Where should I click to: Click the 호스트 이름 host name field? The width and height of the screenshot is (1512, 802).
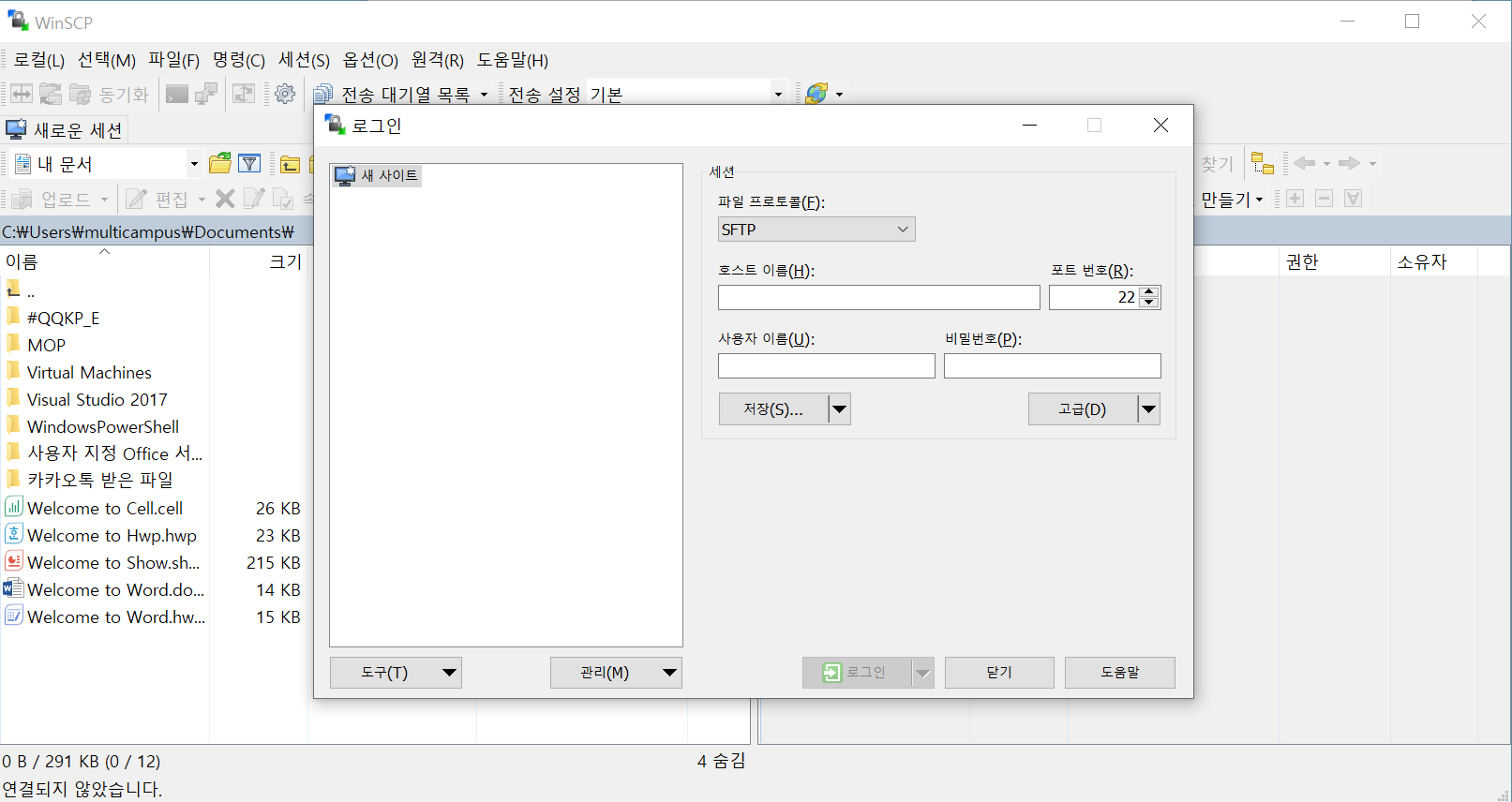[879, 298]
